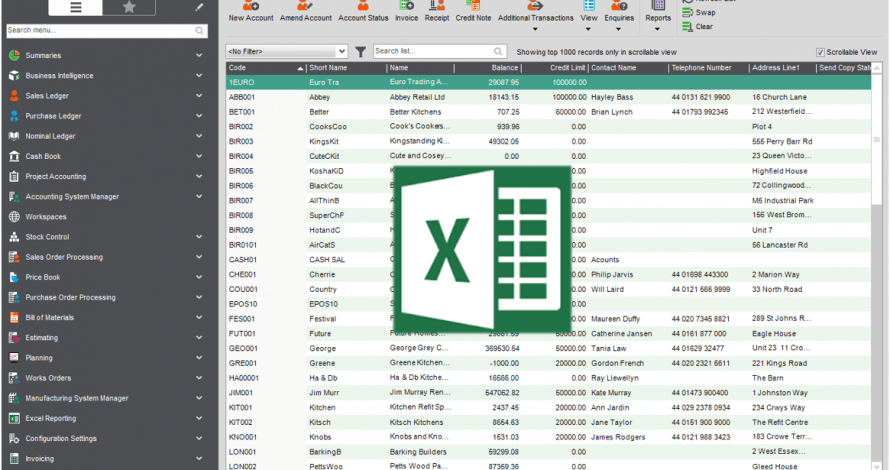Sort by the Credit Limit column header
This screenshot has height=470, width=890.
point(555,68)
